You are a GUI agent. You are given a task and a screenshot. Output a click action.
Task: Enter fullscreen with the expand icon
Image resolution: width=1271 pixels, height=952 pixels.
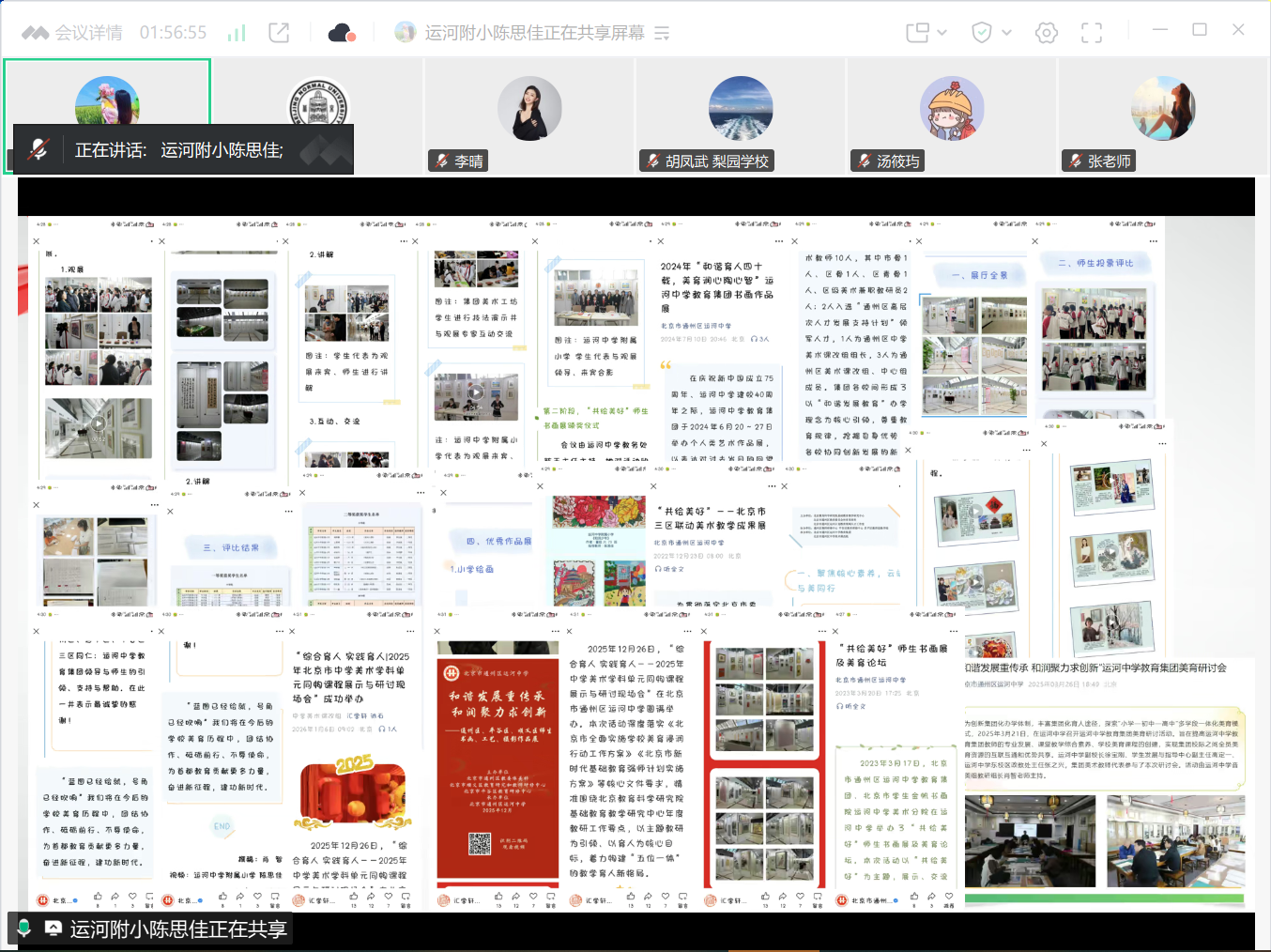point(1092,32)
